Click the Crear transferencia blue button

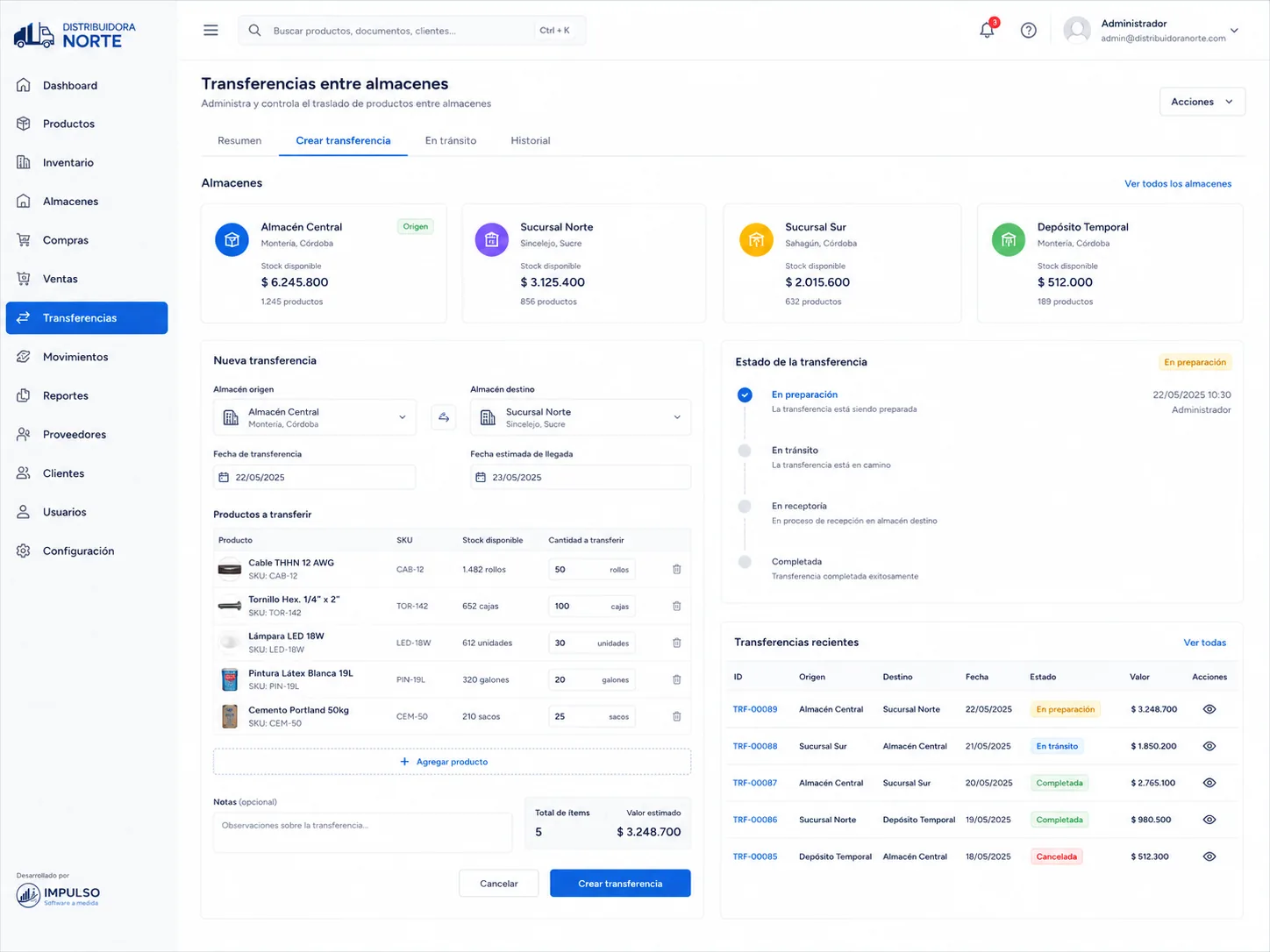pyautogui.click(x=620, y=884)
